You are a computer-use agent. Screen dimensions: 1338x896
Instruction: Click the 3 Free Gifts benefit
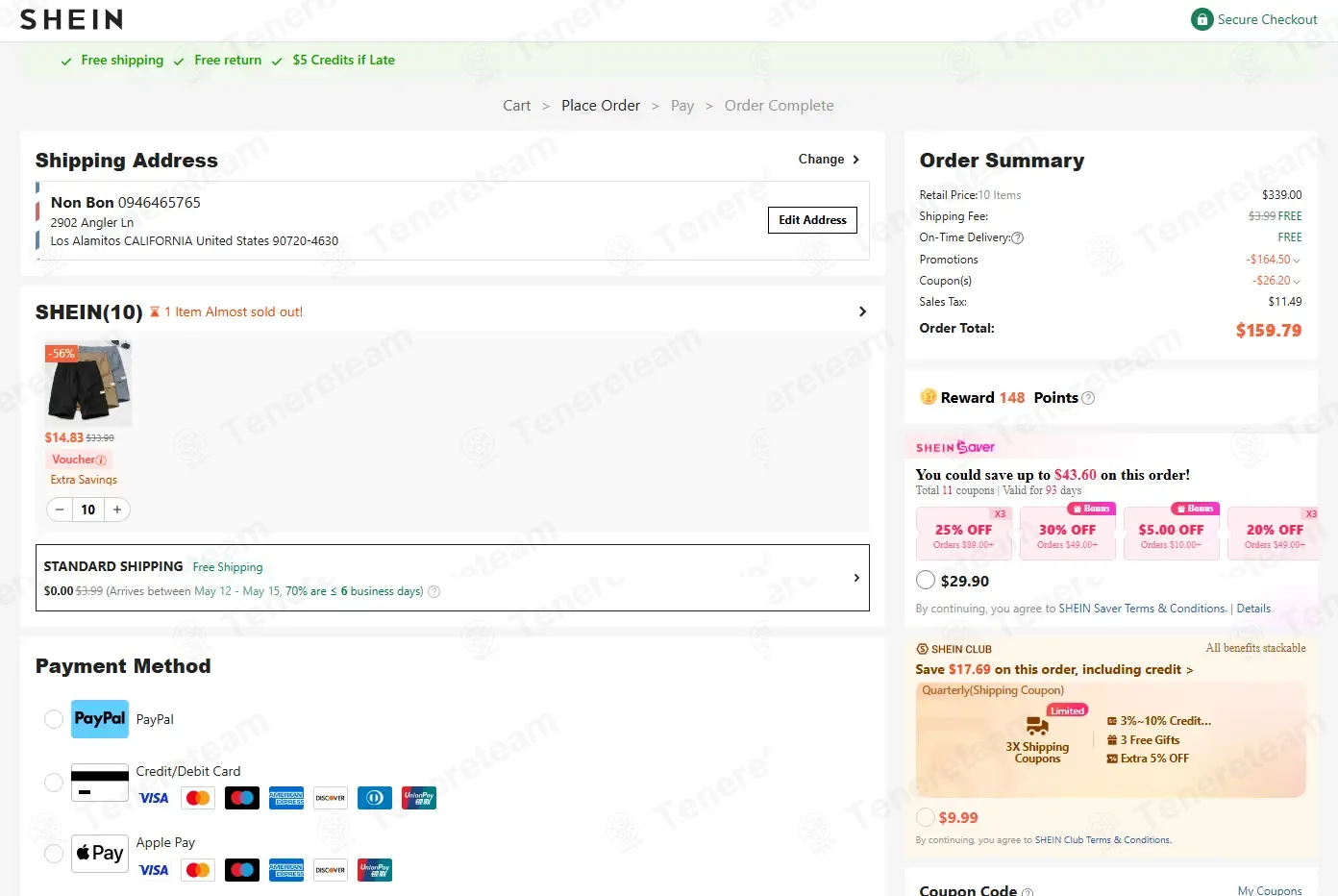click(x=1144, y=740)
